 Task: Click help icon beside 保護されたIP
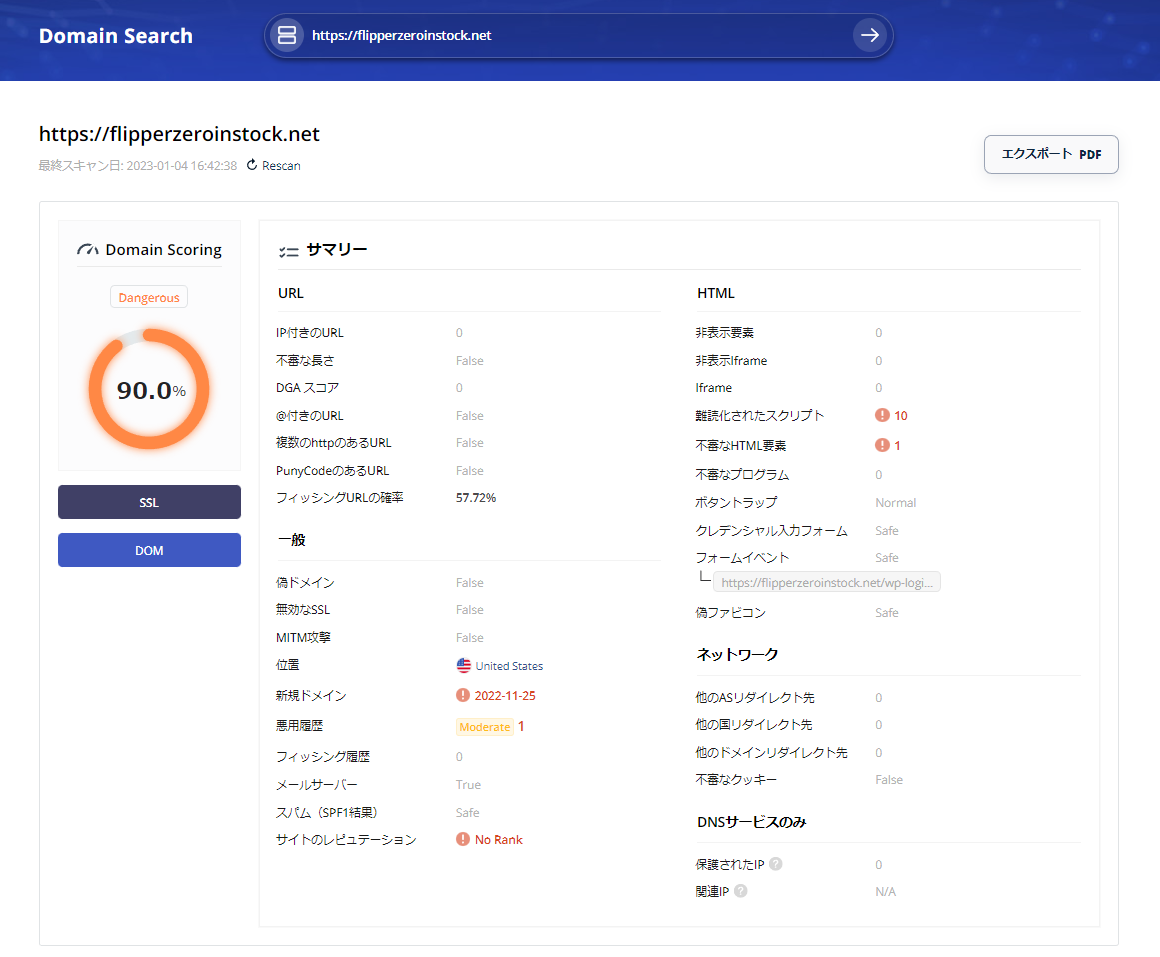pyautogui.click(x=775, y=864)
